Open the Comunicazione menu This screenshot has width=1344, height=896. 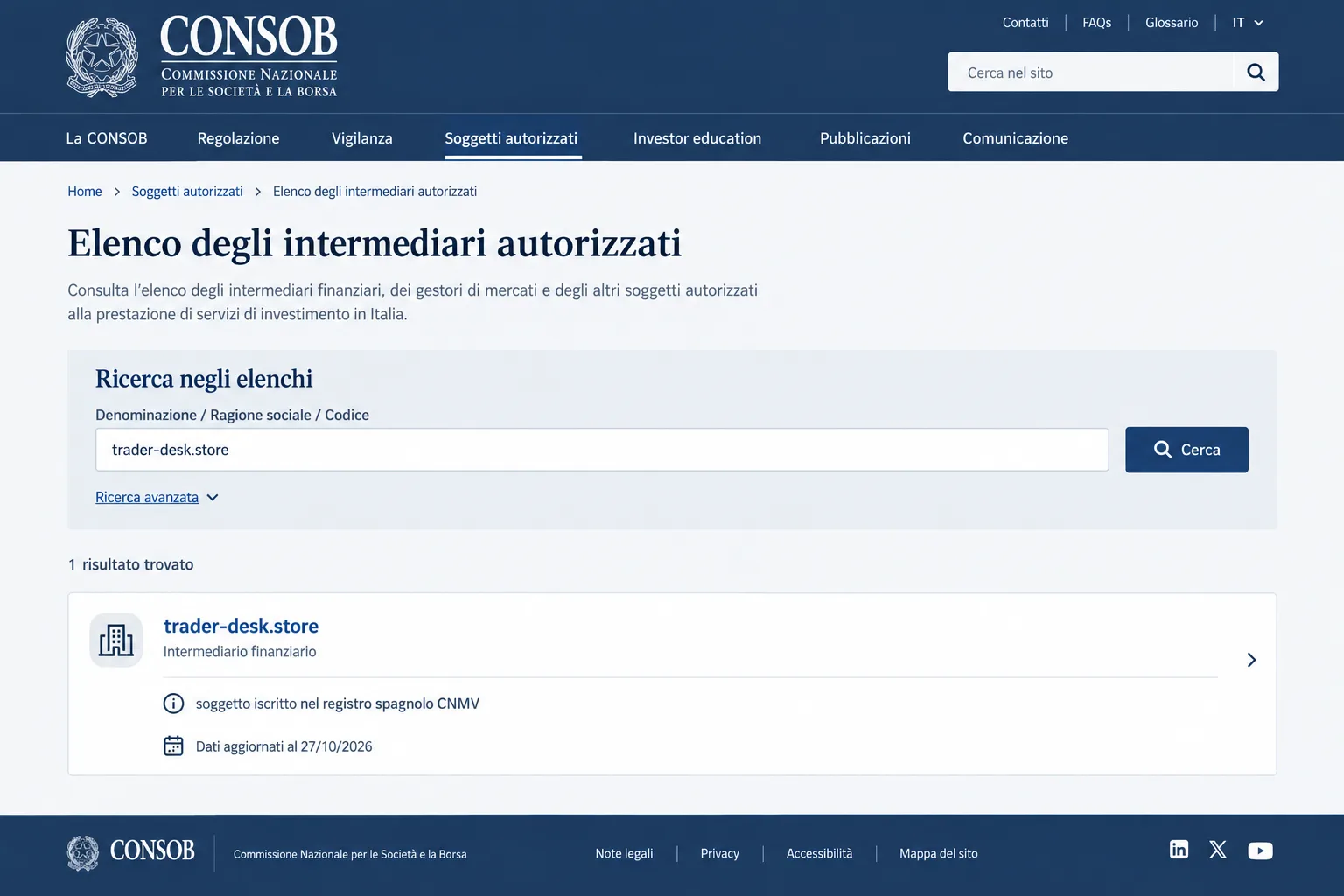(1016, 138)
